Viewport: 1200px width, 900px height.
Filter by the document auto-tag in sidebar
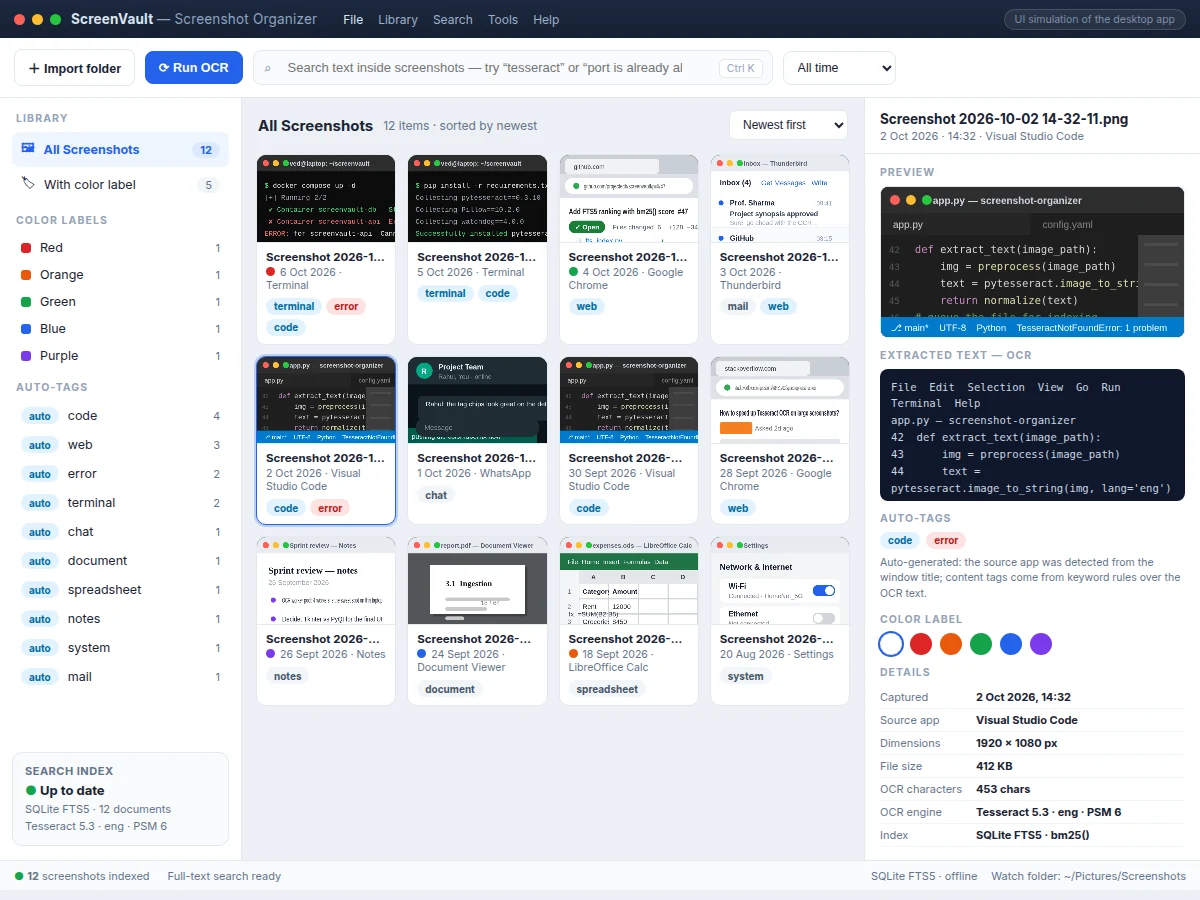tap(120, 561)
